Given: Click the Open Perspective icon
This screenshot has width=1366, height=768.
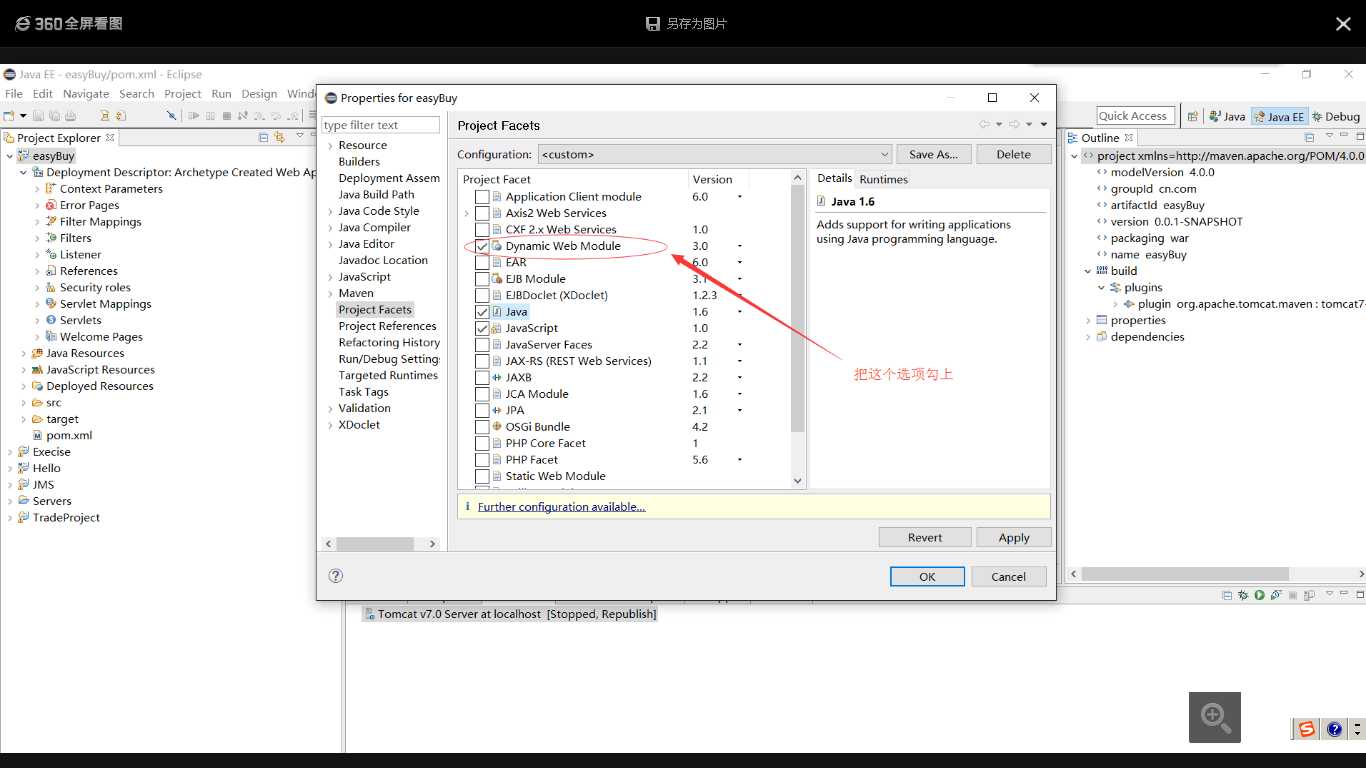Looking at the screenshot, I should click(1192, 116).
